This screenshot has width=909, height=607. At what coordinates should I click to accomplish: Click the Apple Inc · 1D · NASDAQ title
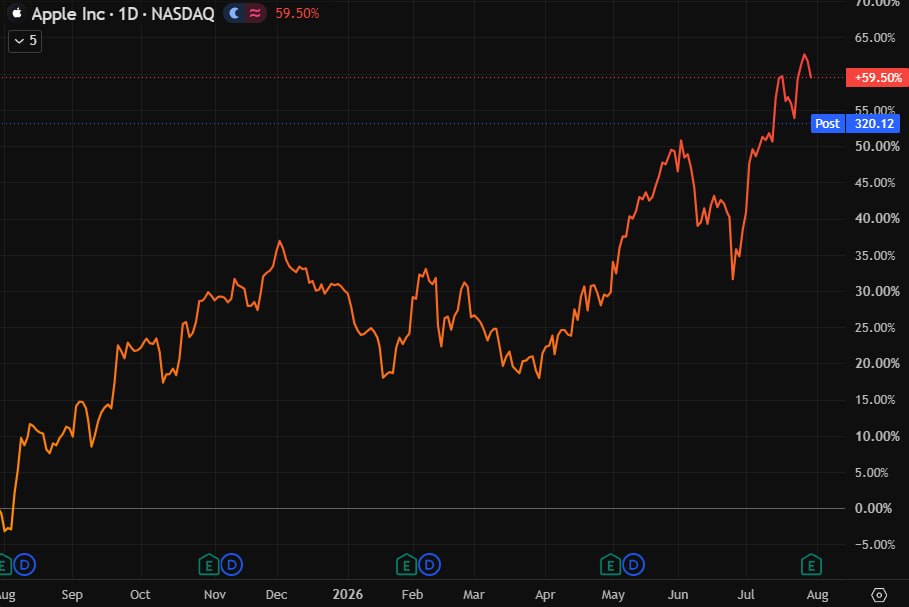tap(123, 13)
